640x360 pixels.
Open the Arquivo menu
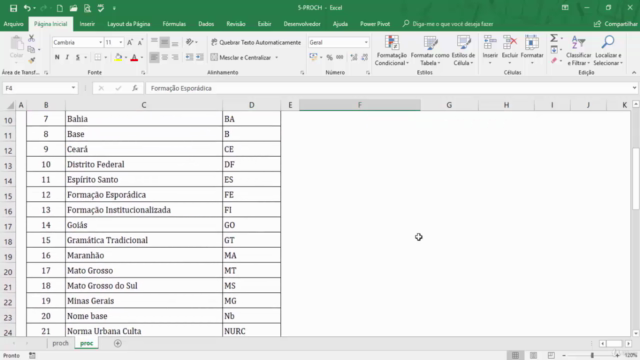pos(13,24)
